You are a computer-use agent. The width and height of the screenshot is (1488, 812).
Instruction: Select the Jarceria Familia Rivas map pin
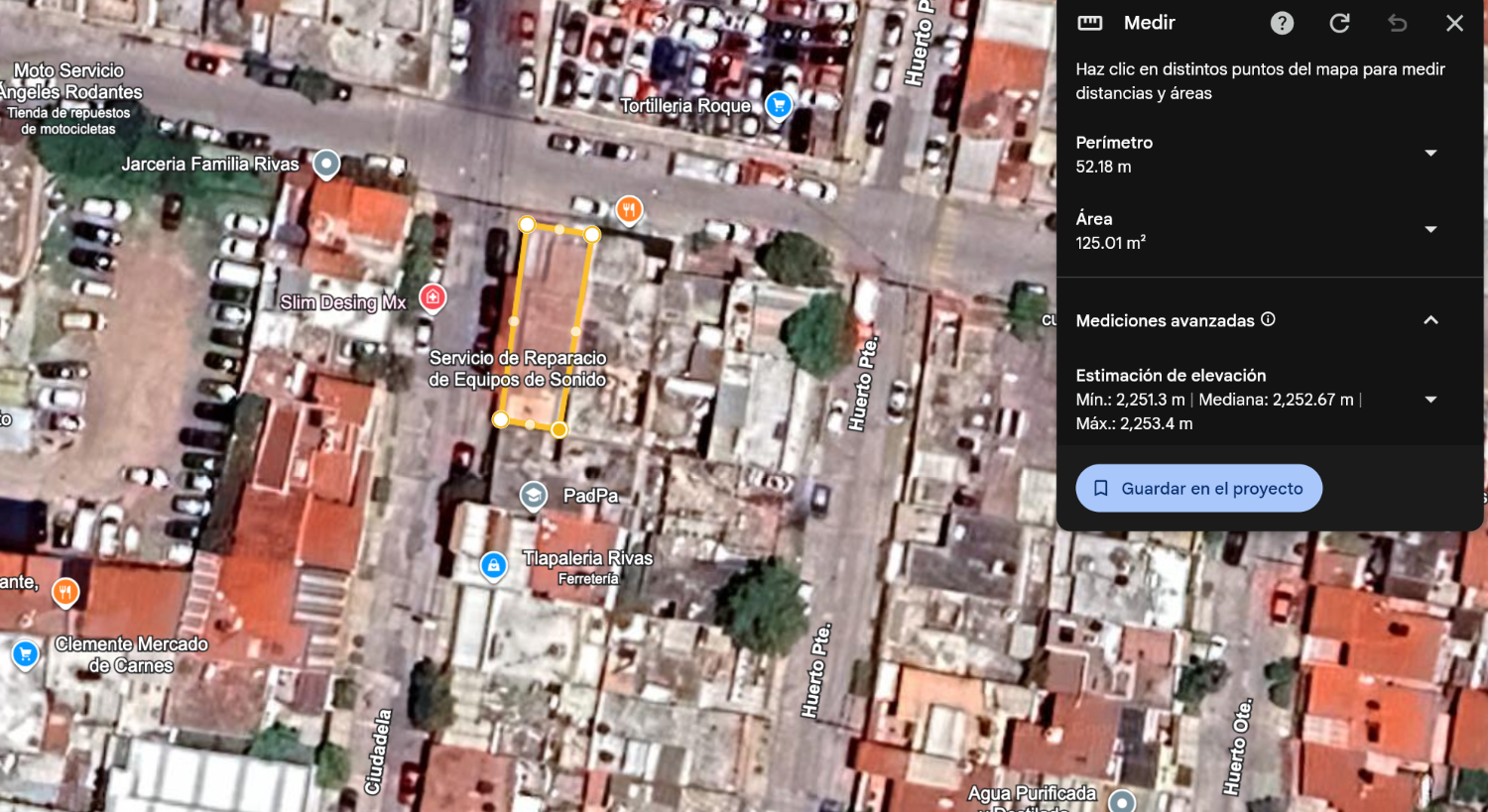tap(326, 164)
